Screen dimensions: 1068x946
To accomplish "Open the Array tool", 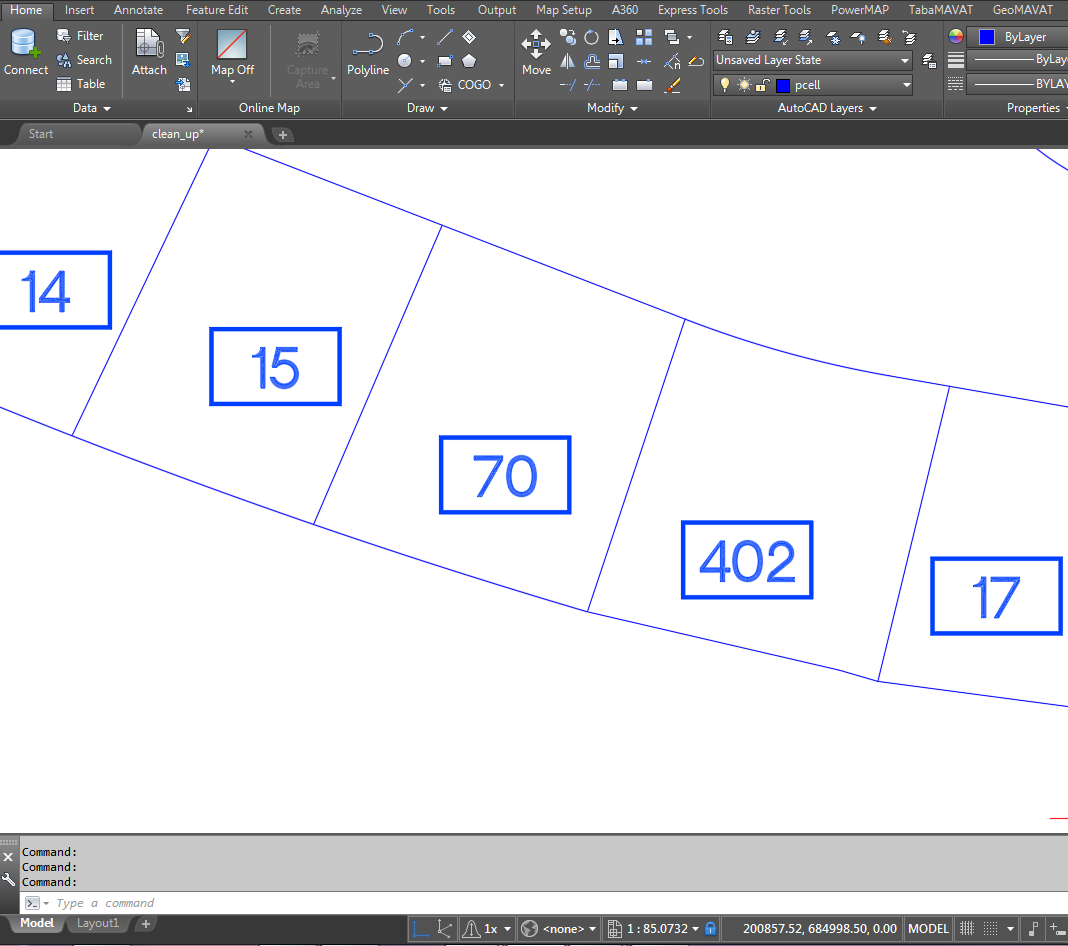I will pyautogui.click(x=644, y=37).
